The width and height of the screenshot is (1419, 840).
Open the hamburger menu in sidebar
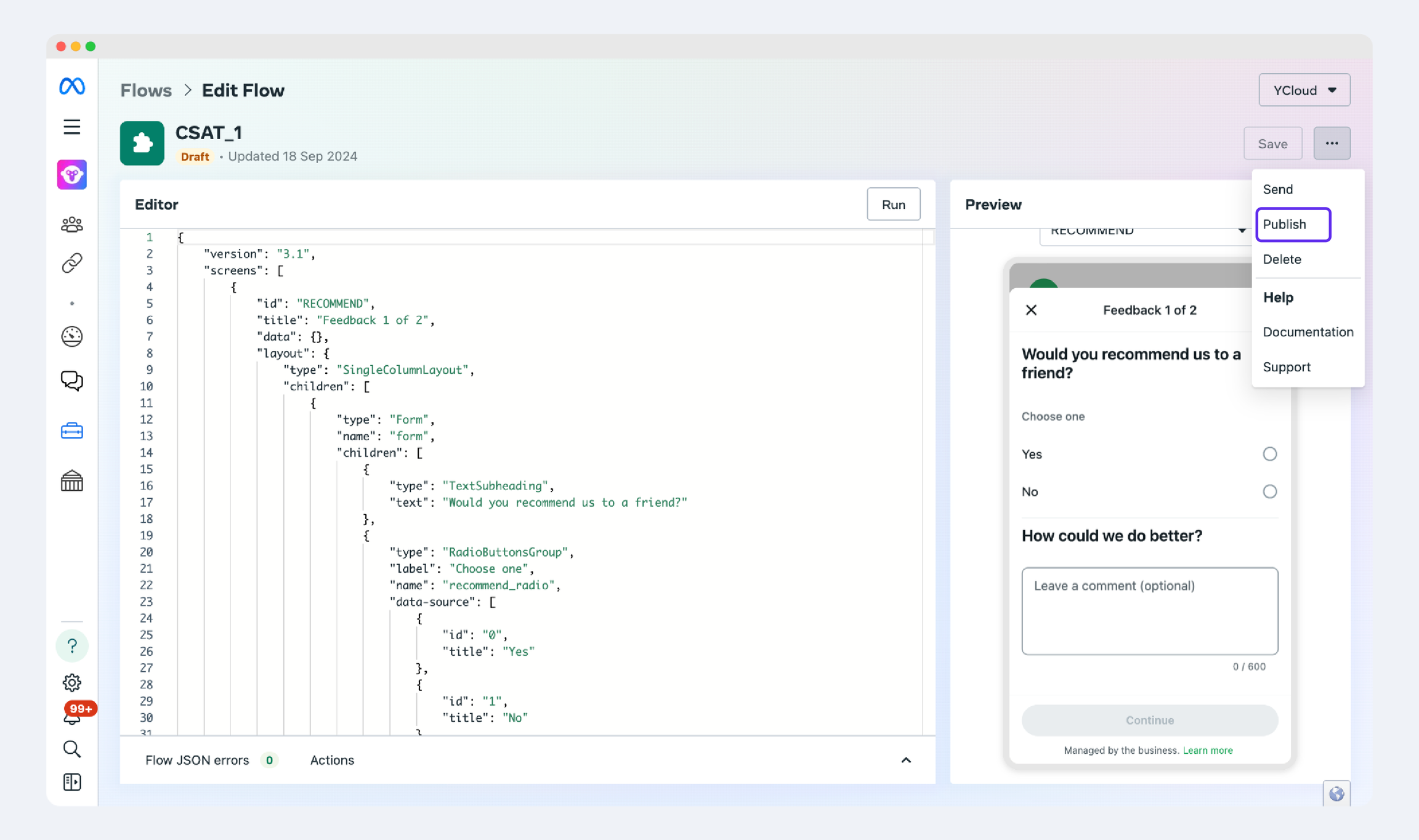point(72,127)
